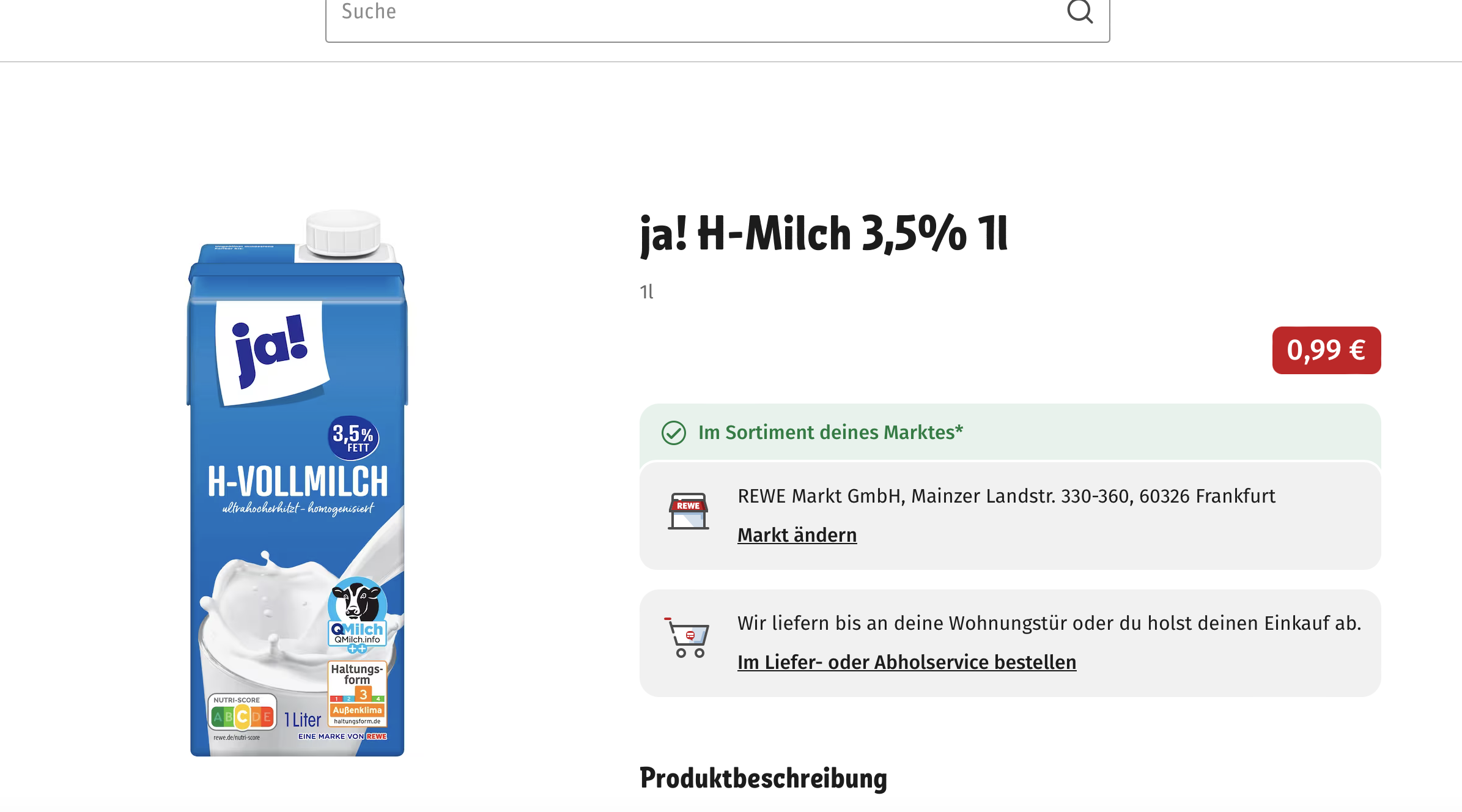Click the REWE Markt GmbH Frankfurt address text
1462x812 pixels.
pyautogui.click(x=1006, y=496)
